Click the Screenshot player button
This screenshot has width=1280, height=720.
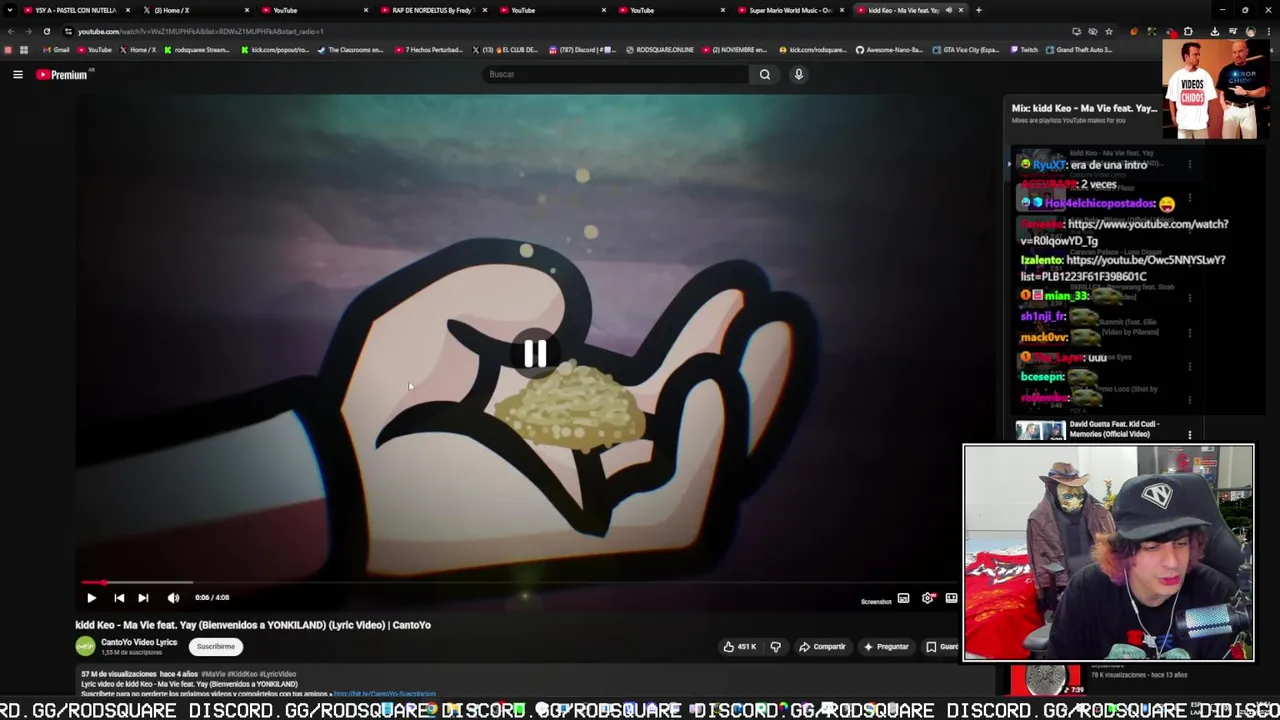(x=876, y=602)
